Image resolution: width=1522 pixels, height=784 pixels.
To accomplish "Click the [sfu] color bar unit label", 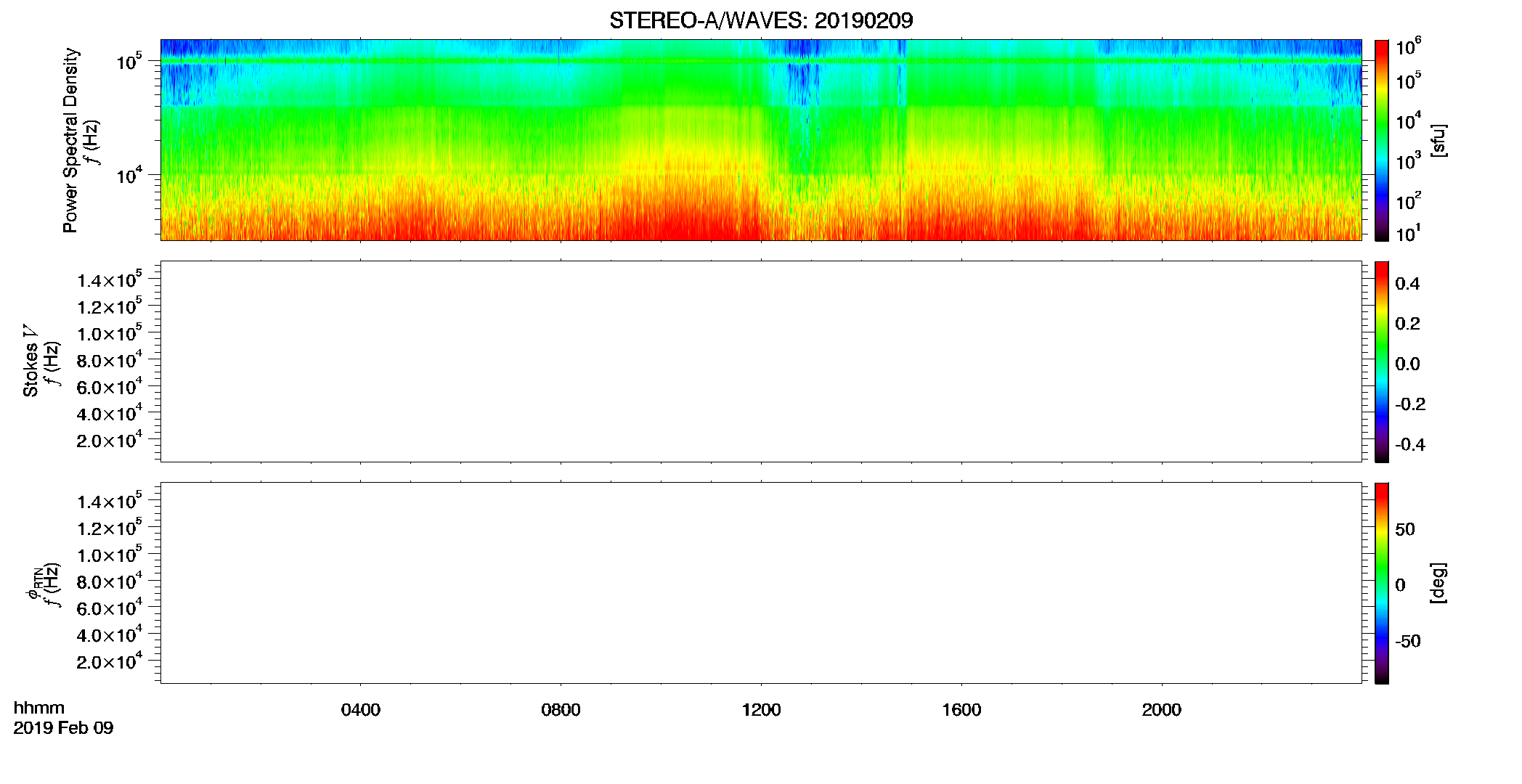I will click(x=1437, y=141).
